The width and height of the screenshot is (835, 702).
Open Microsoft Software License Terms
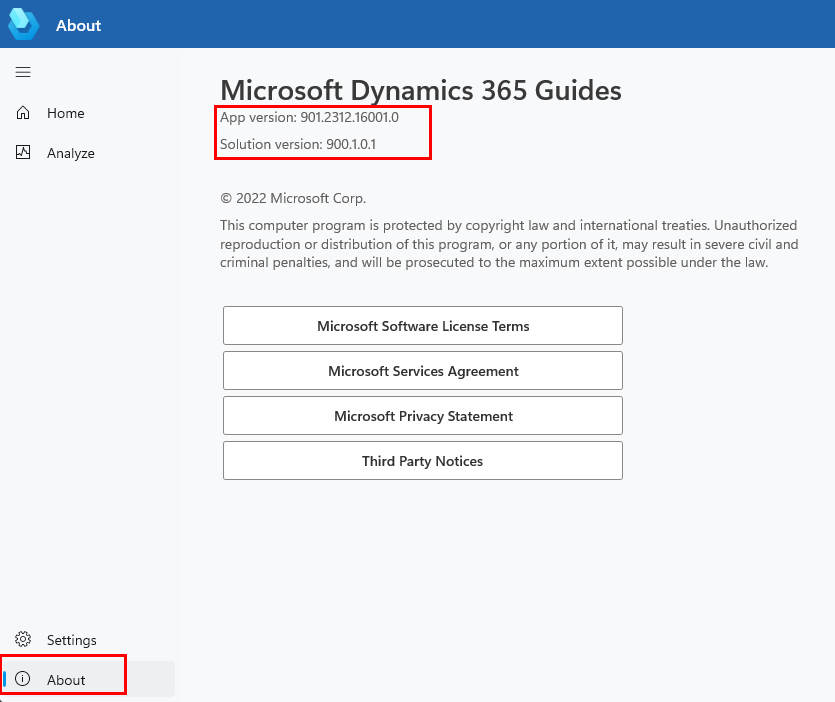(x=422, y=325)
